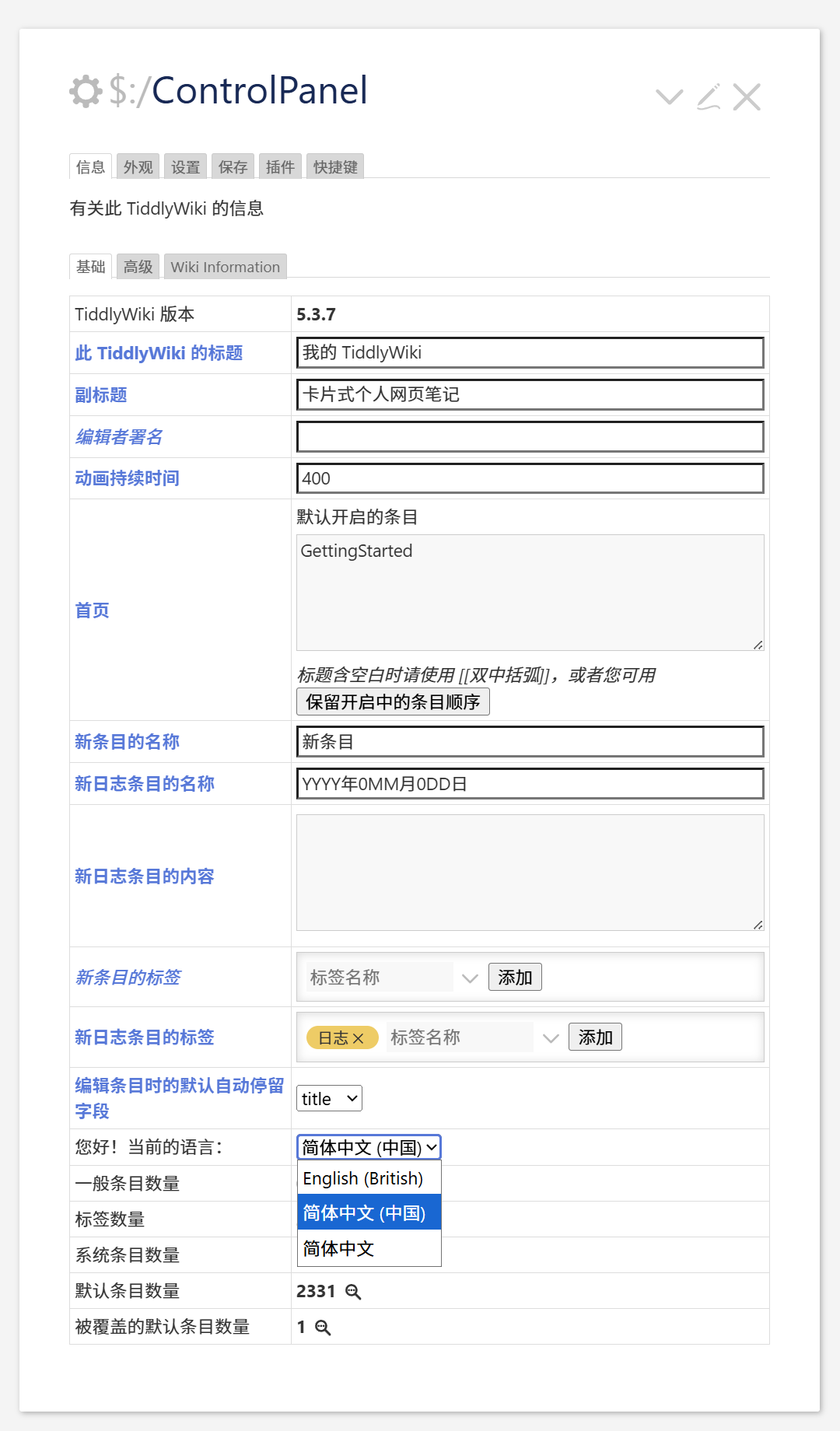Open the 动画持续时间 link
The image size is (840, 1431).
pyautogui.click(x=127, y=478)
